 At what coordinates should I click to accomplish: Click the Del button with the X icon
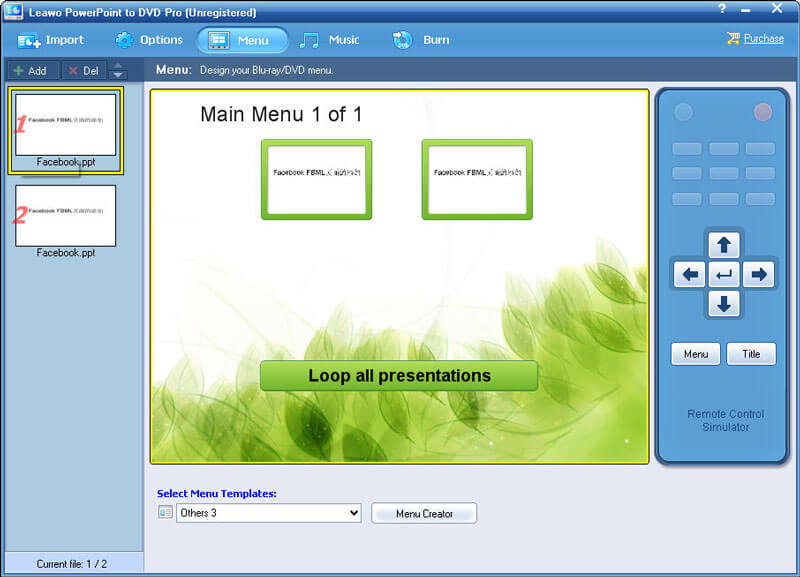83,71
